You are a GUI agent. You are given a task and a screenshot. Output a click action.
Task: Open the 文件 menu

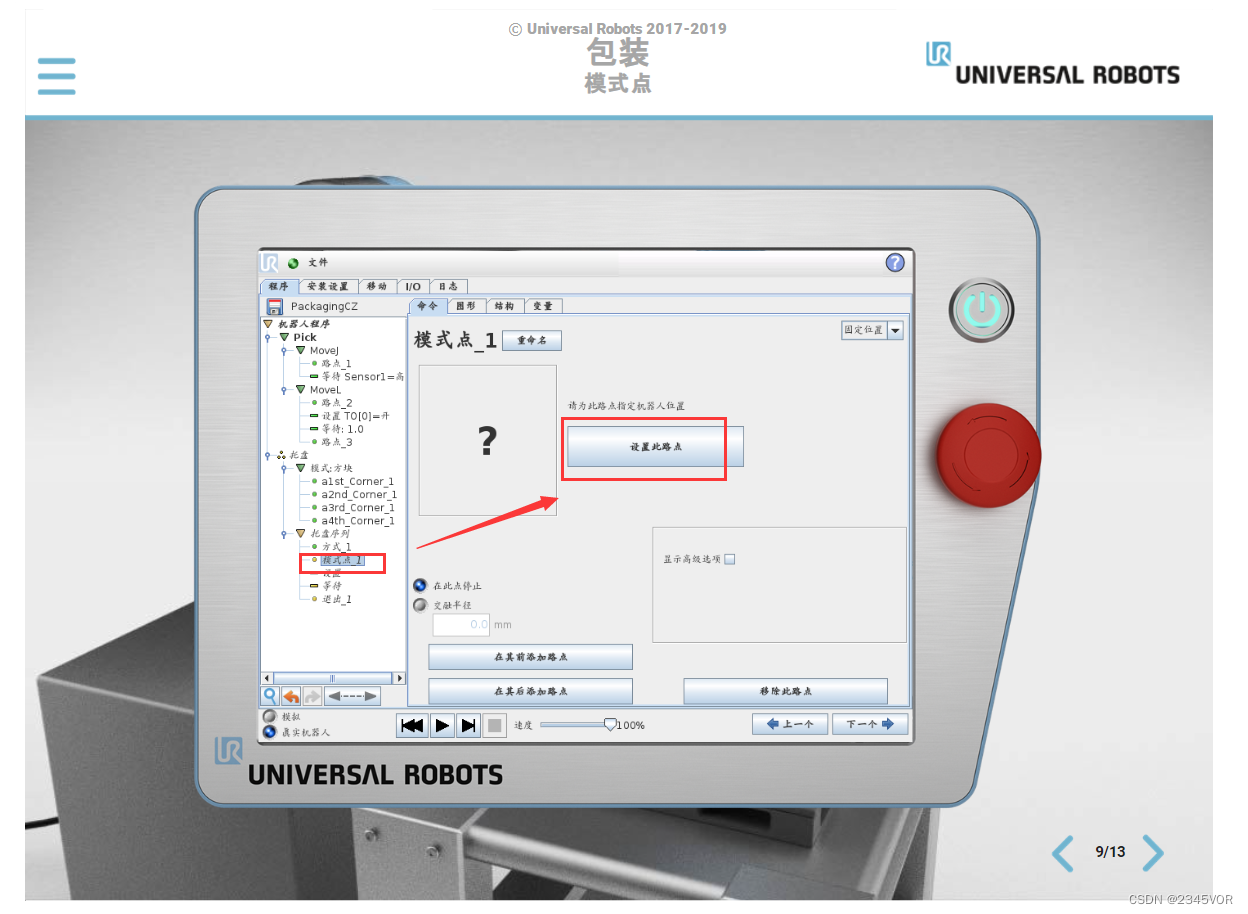[x=318, y=263]
